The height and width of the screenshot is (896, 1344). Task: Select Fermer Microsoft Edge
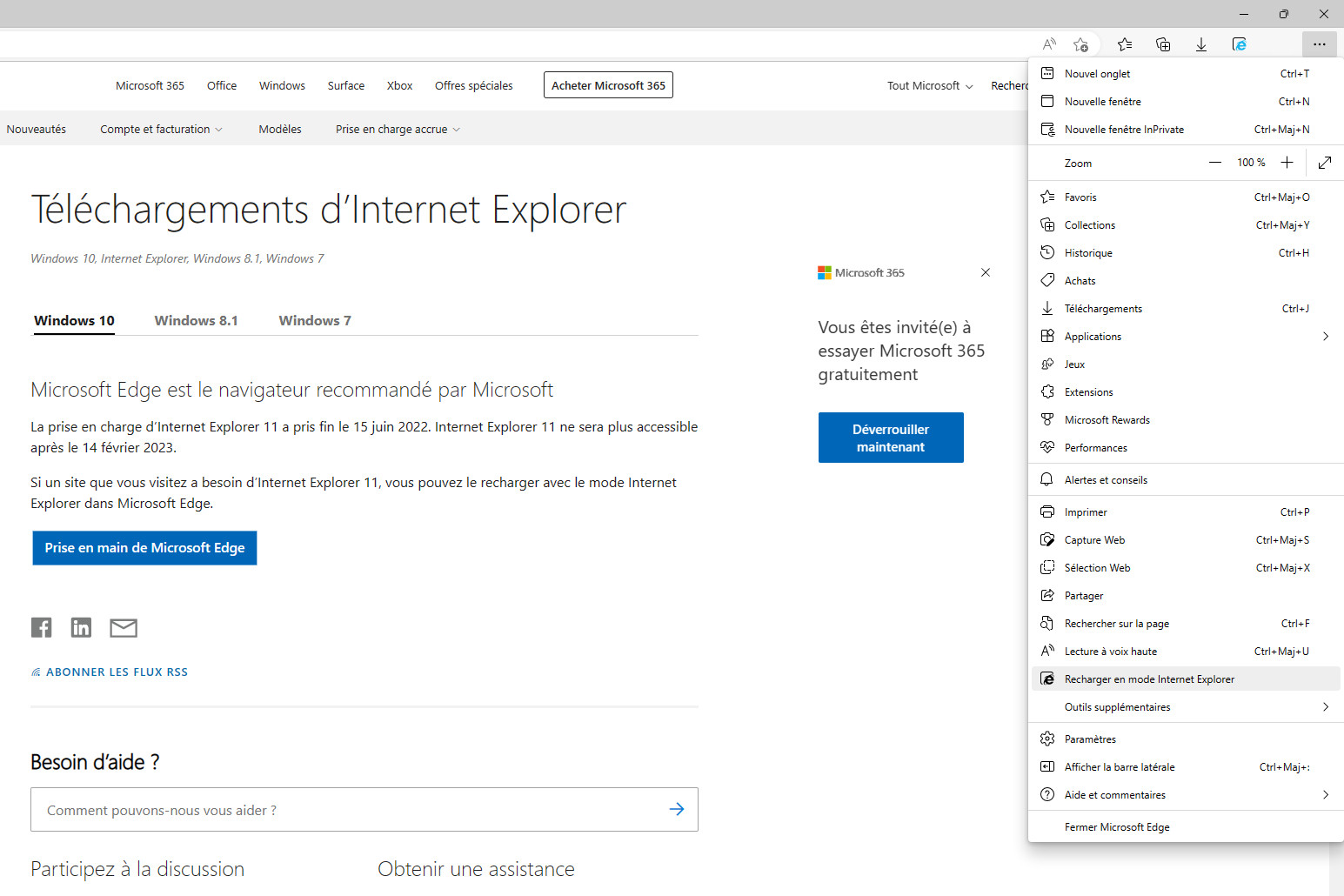pyautogui.click(x=1186, y=827)
